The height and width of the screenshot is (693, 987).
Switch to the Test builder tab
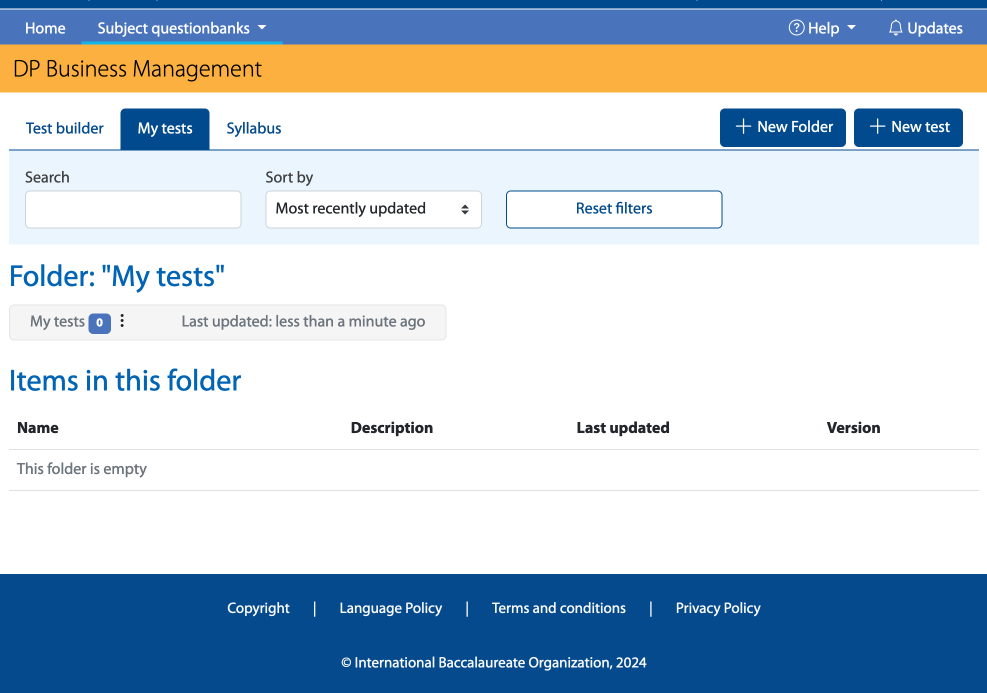65,128
